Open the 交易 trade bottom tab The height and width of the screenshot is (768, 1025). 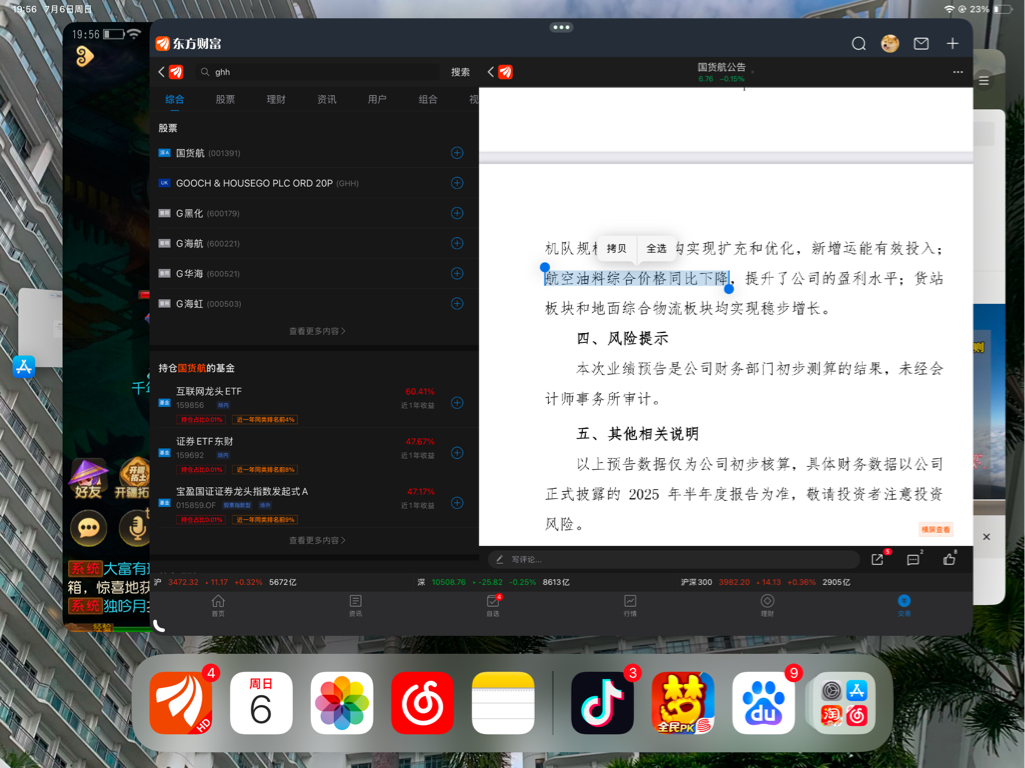coord(904,605)
